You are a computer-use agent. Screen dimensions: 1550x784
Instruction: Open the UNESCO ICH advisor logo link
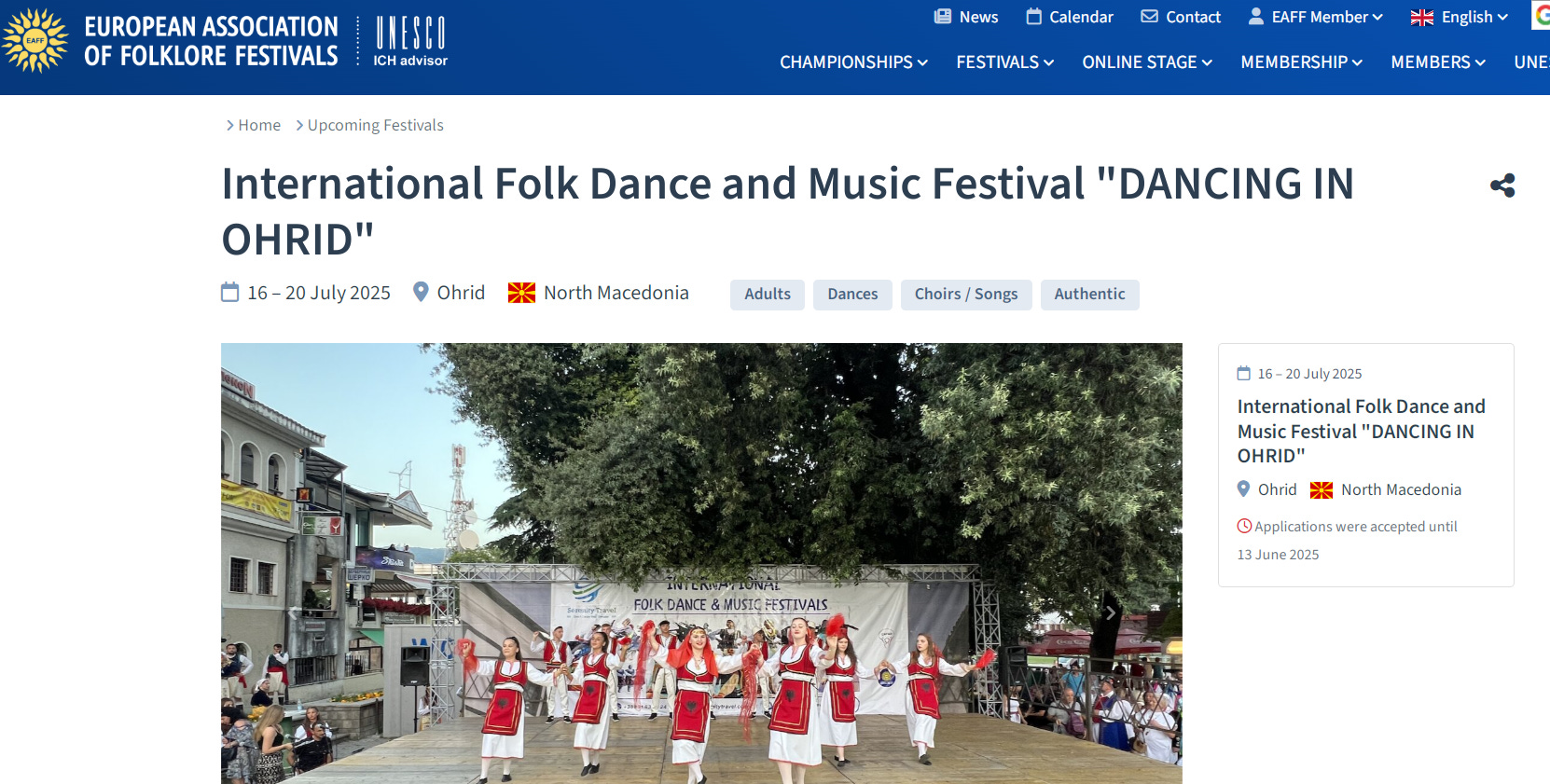click(410, 41)
